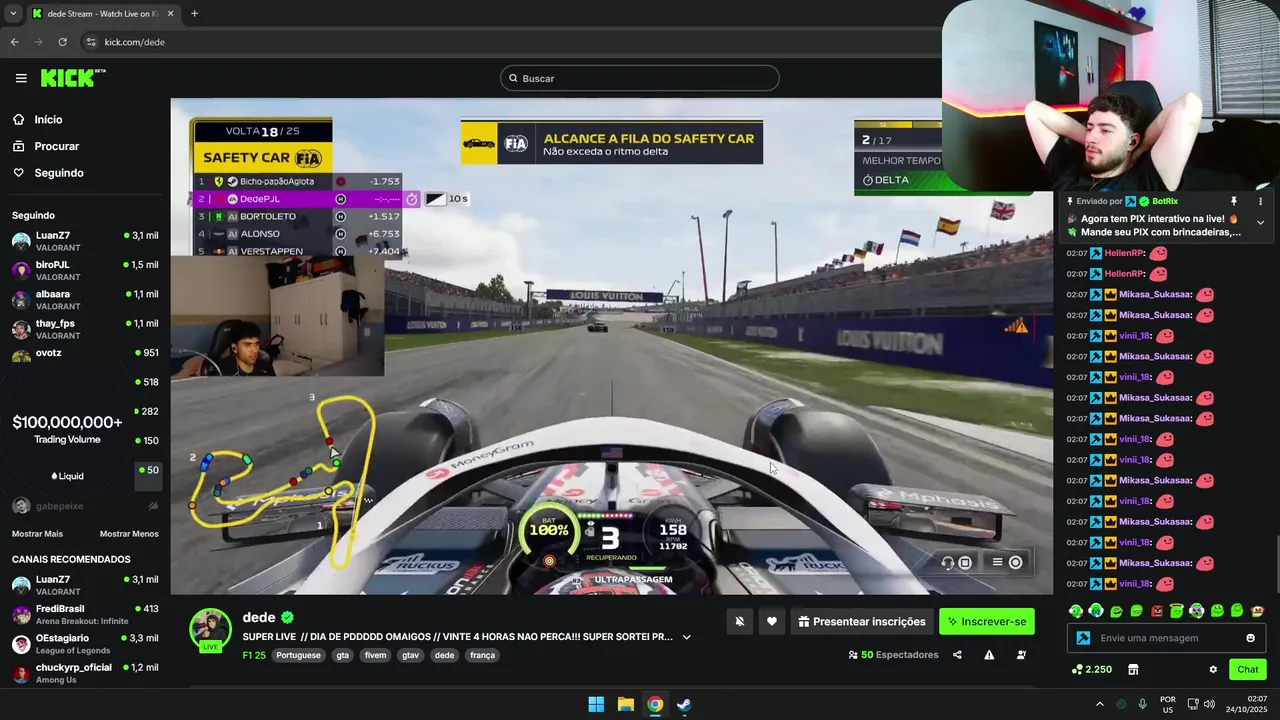This screenshot has height=720, width=1280.
Task: Click the BotRix username in the pinned message
Action: 1165,201
